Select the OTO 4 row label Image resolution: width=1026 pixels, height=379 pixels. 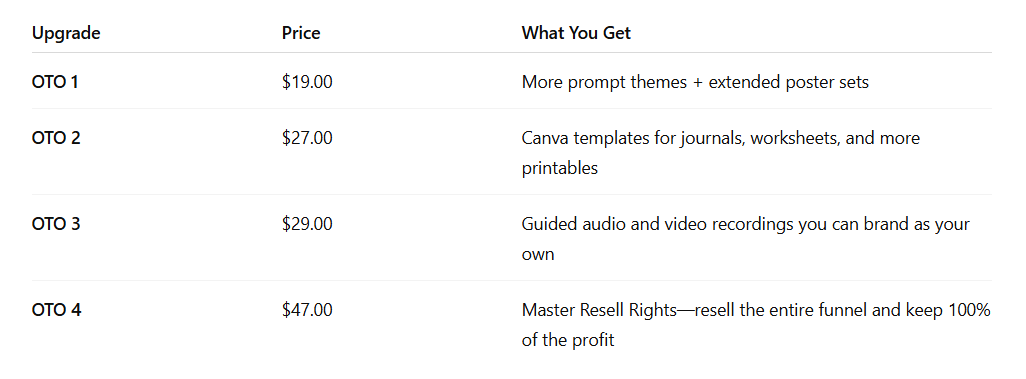coord(56,310)
